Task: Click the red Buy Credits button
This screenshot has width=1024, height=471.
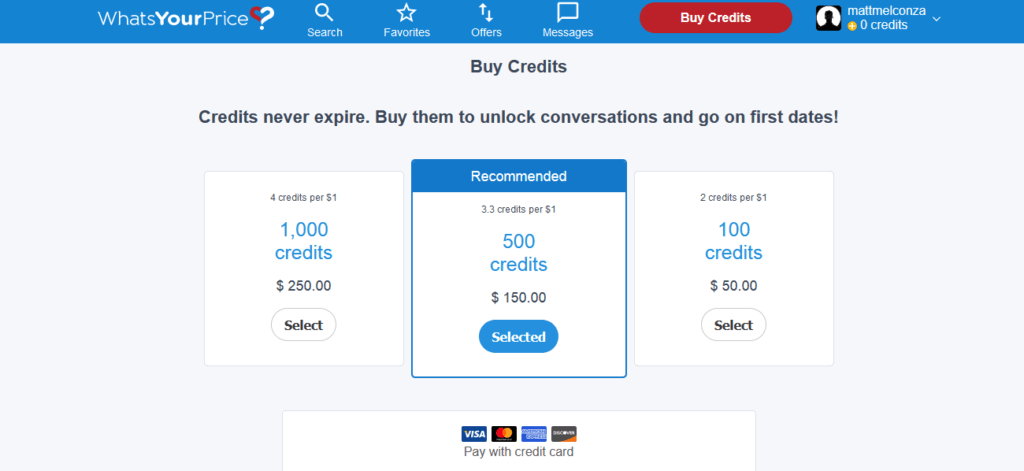Action: tap(716, 18)
